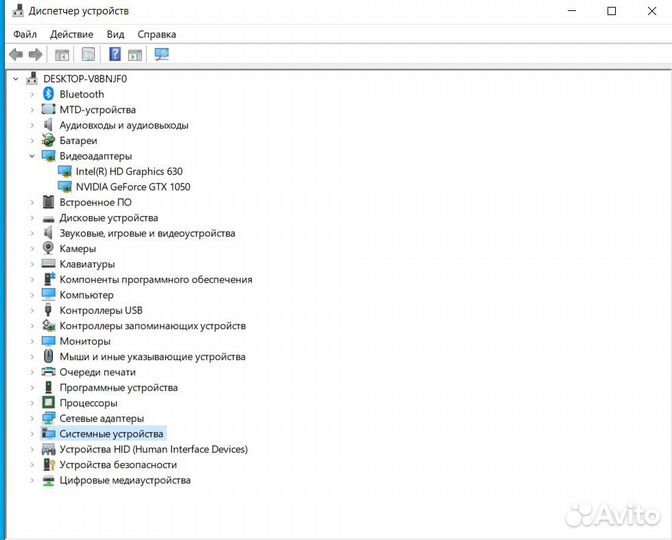Click the Камеры webcam icon
Image resolution: width=672 pixels, height=540 pixels.
(x=49, y=249)
